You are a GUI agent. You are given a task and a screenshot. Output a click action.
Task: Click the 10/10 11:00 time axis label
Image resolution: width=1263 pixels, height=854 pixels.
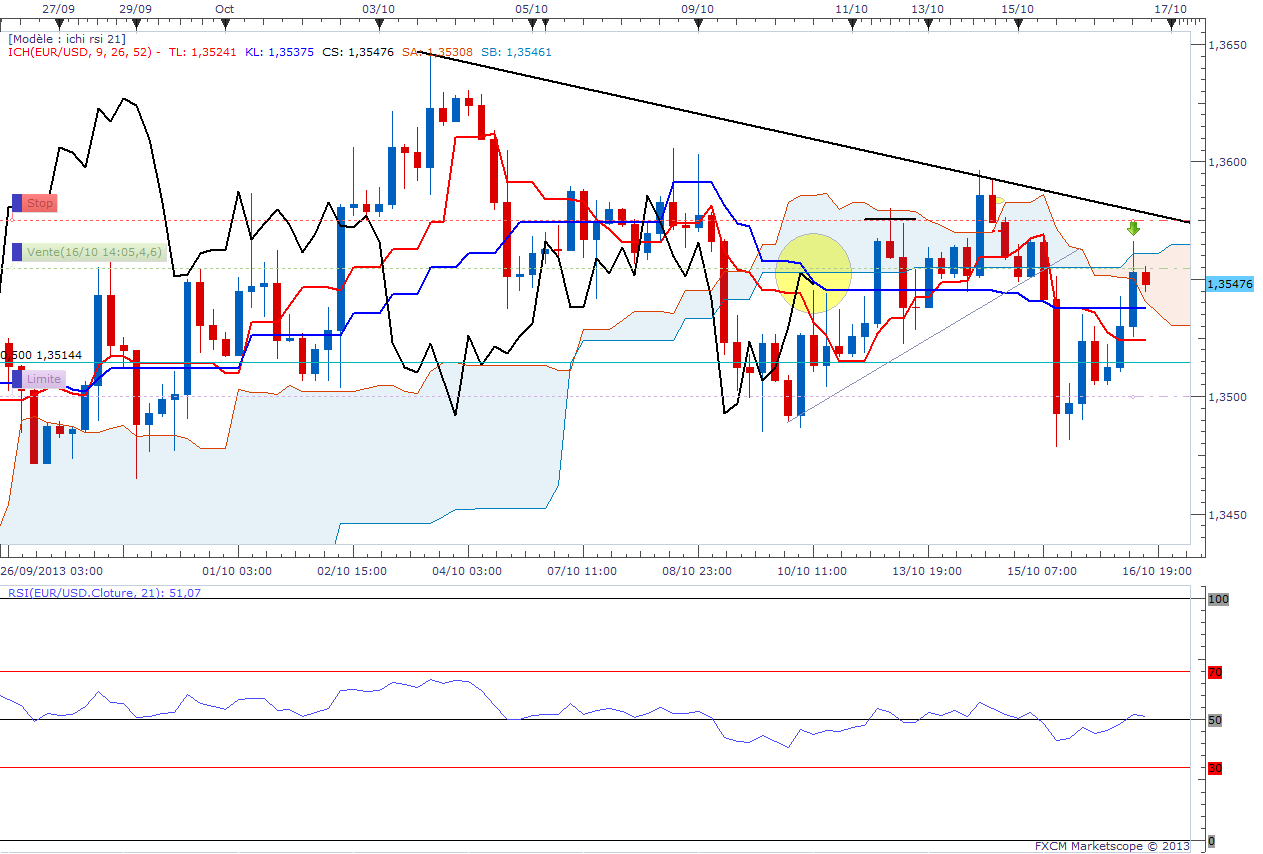(813, 571)
